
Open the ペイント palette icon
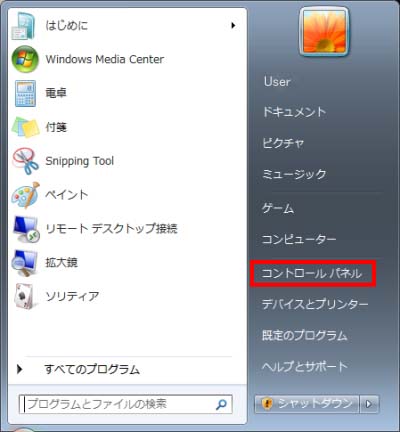25,195
